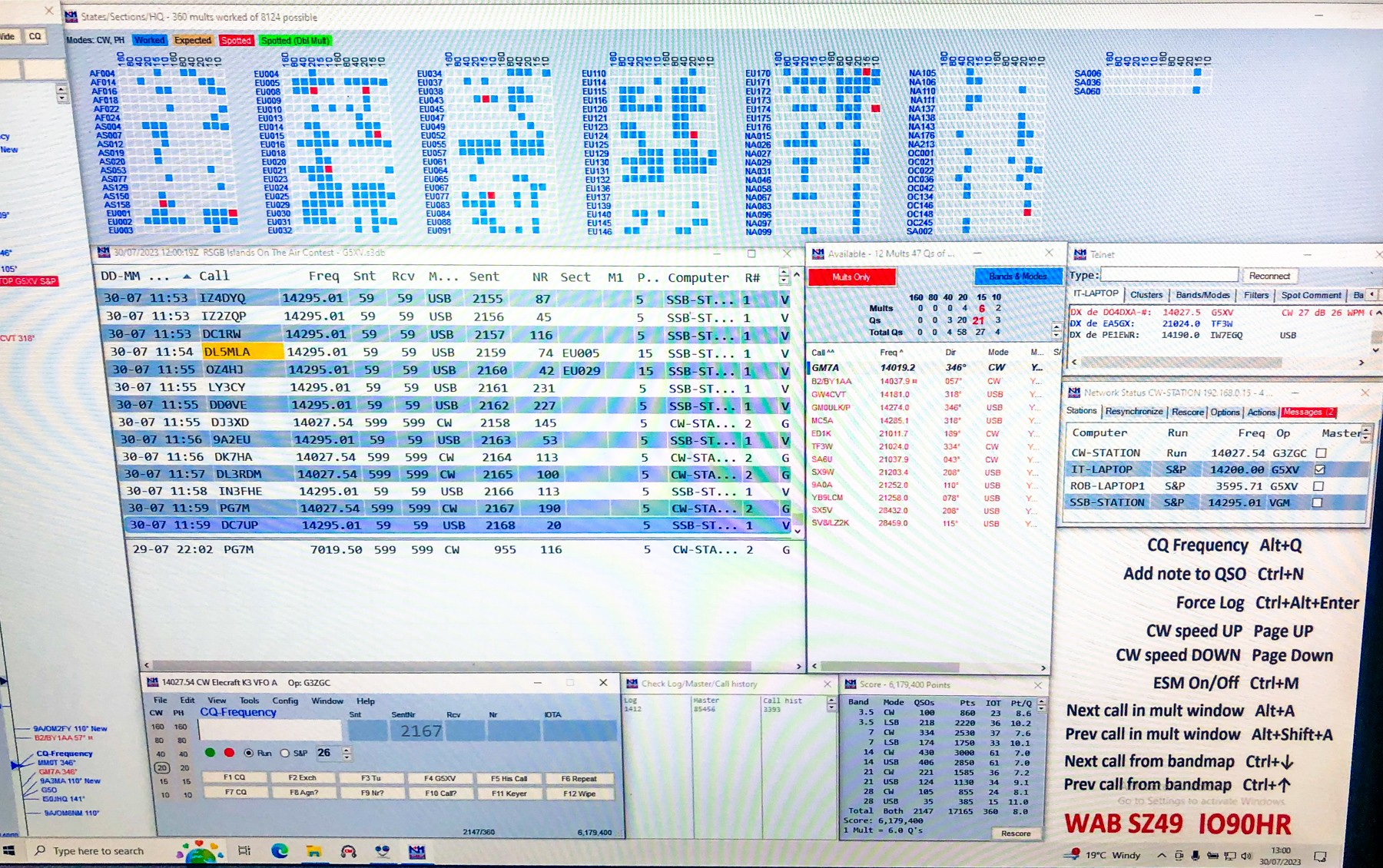Open Microsoft Edge from the taskbar
Viewport: 1383px width, 868px height.
[279, 850]
